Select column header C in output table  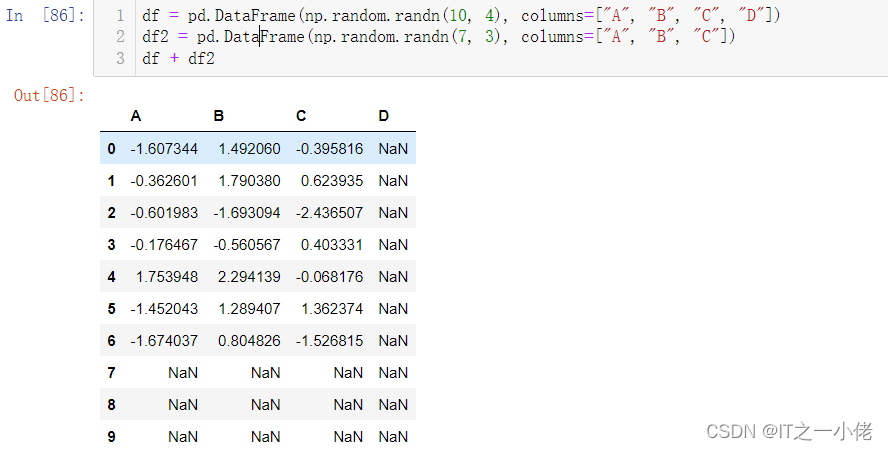(x=301, y=116)
